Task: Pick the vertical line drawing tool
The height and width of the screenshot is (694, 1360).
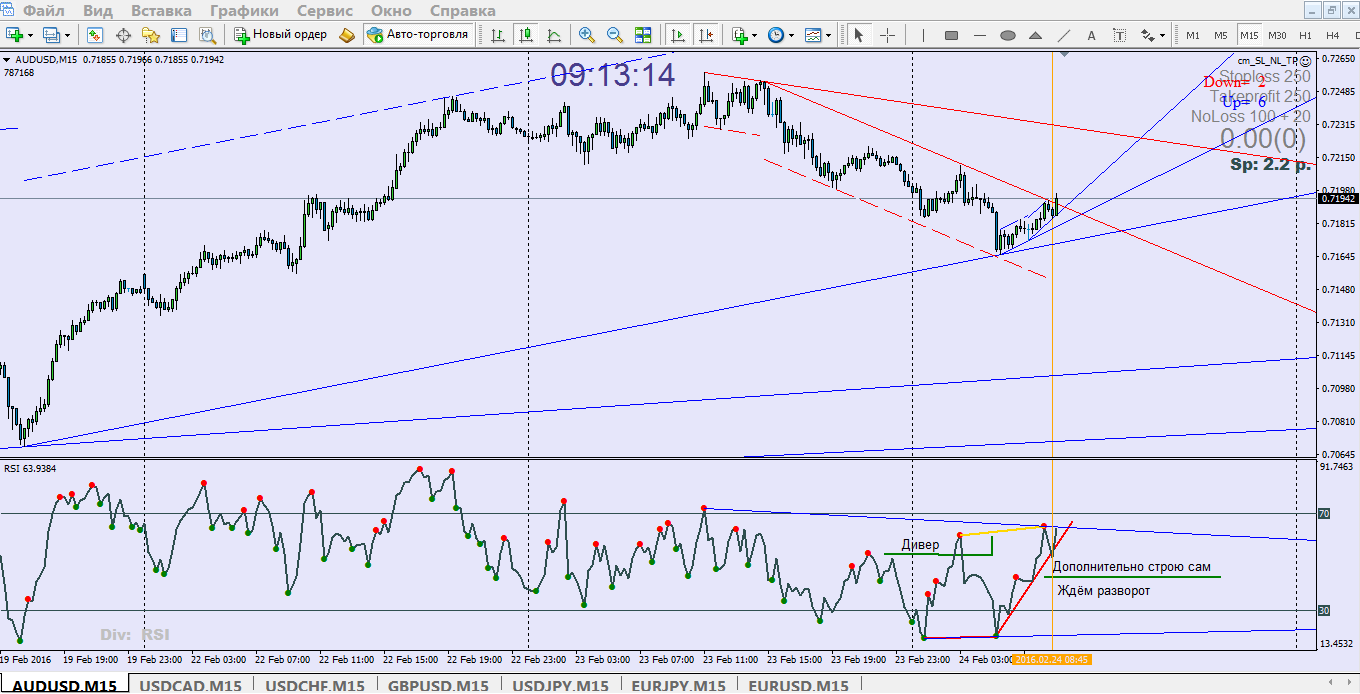Action: (x=923, y=35)
